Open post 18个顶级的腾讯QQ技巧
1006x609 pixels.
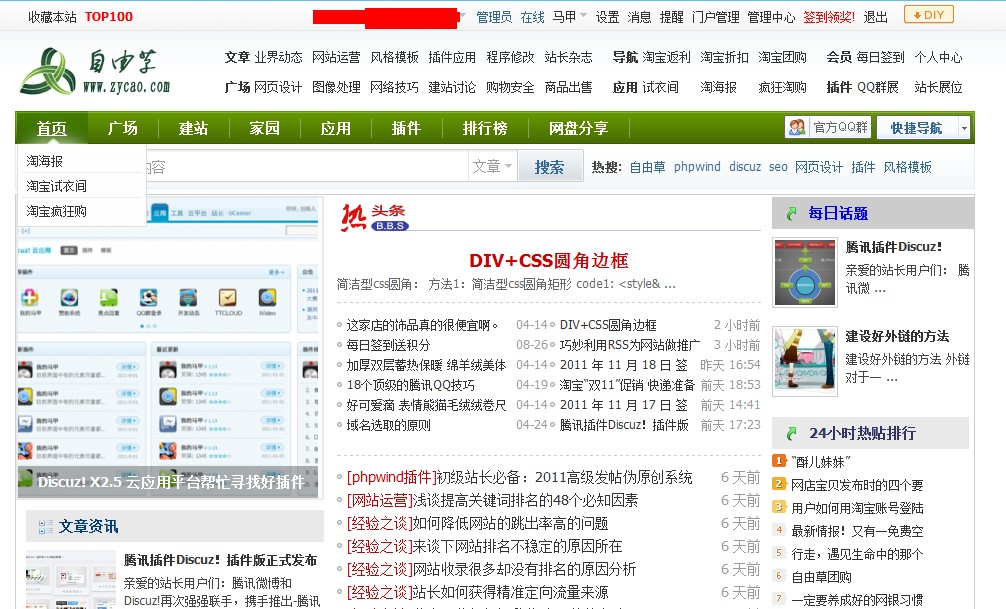pos(411,385)
